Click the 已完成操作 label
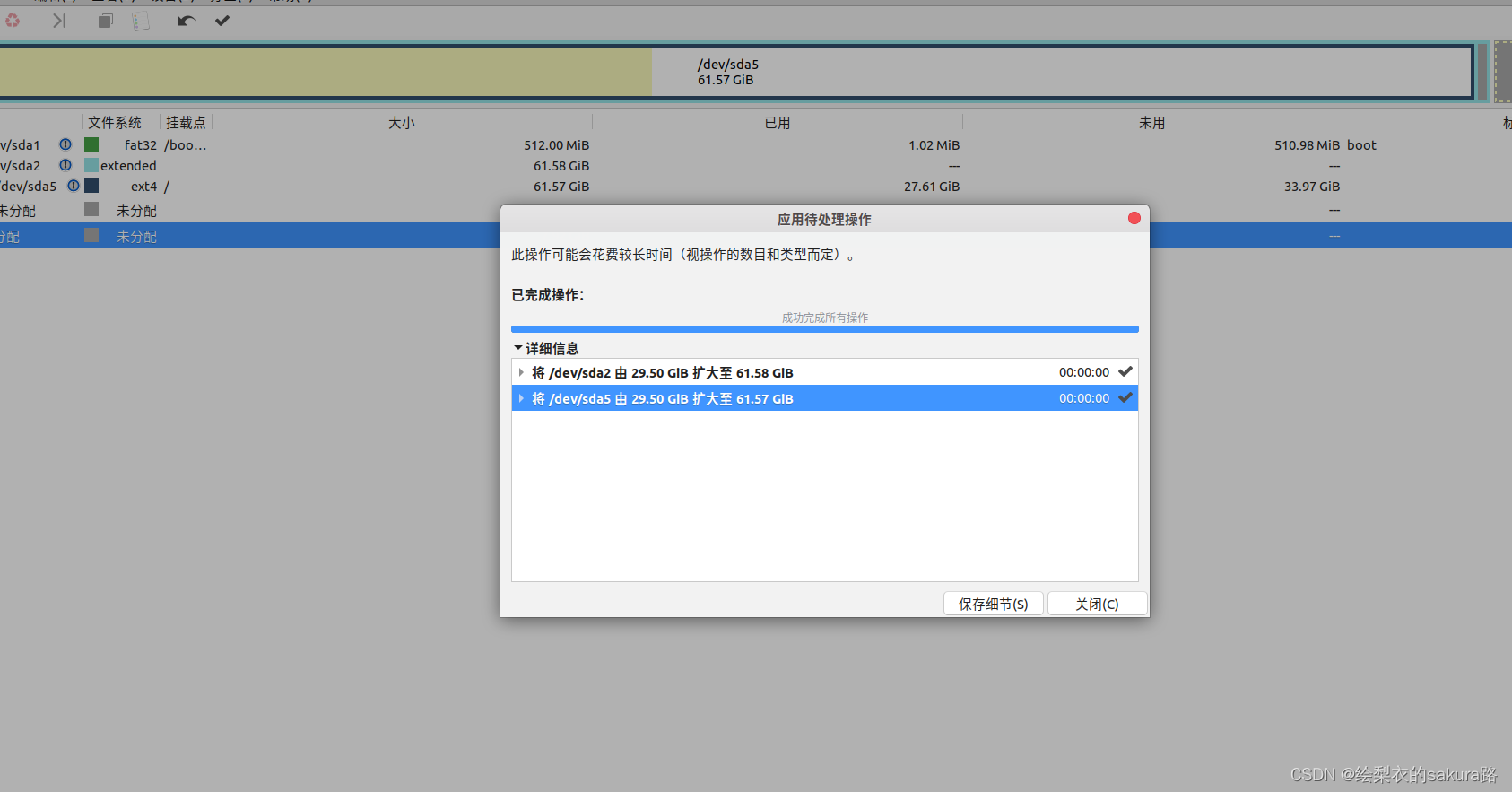 click(x=548, y=295)
